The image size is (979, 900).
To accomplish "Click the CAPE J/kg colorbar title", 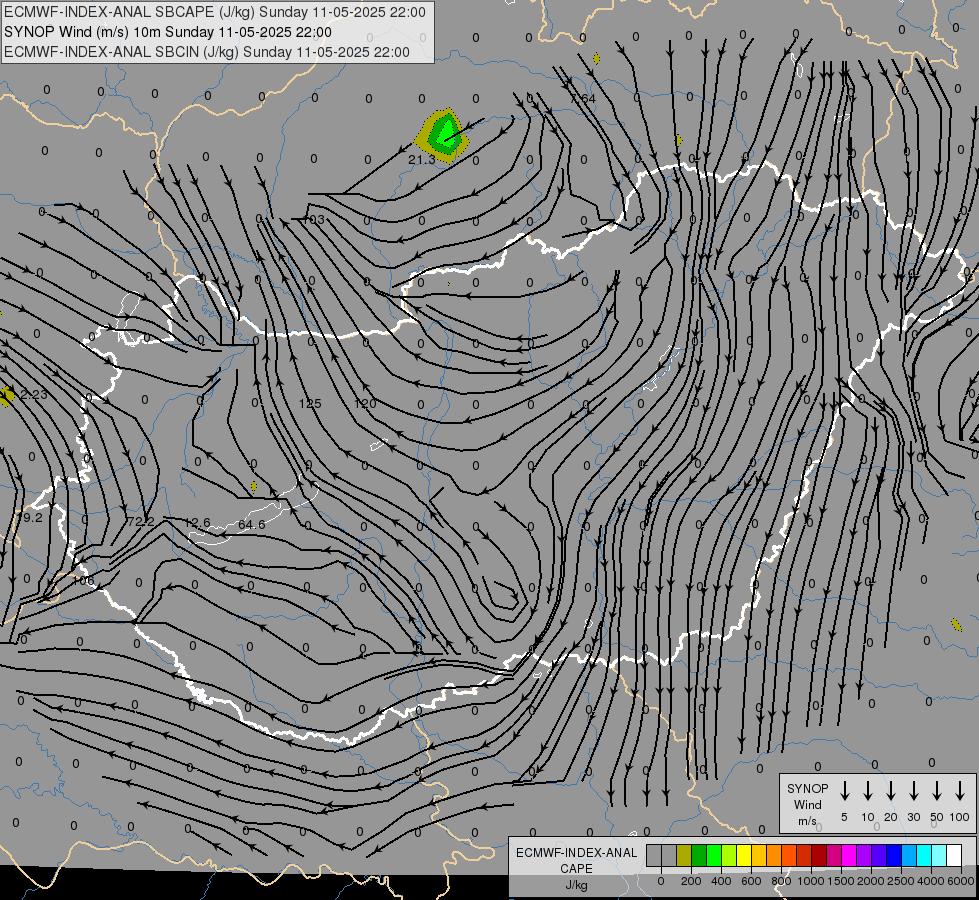I will click(x=576, y=868).
